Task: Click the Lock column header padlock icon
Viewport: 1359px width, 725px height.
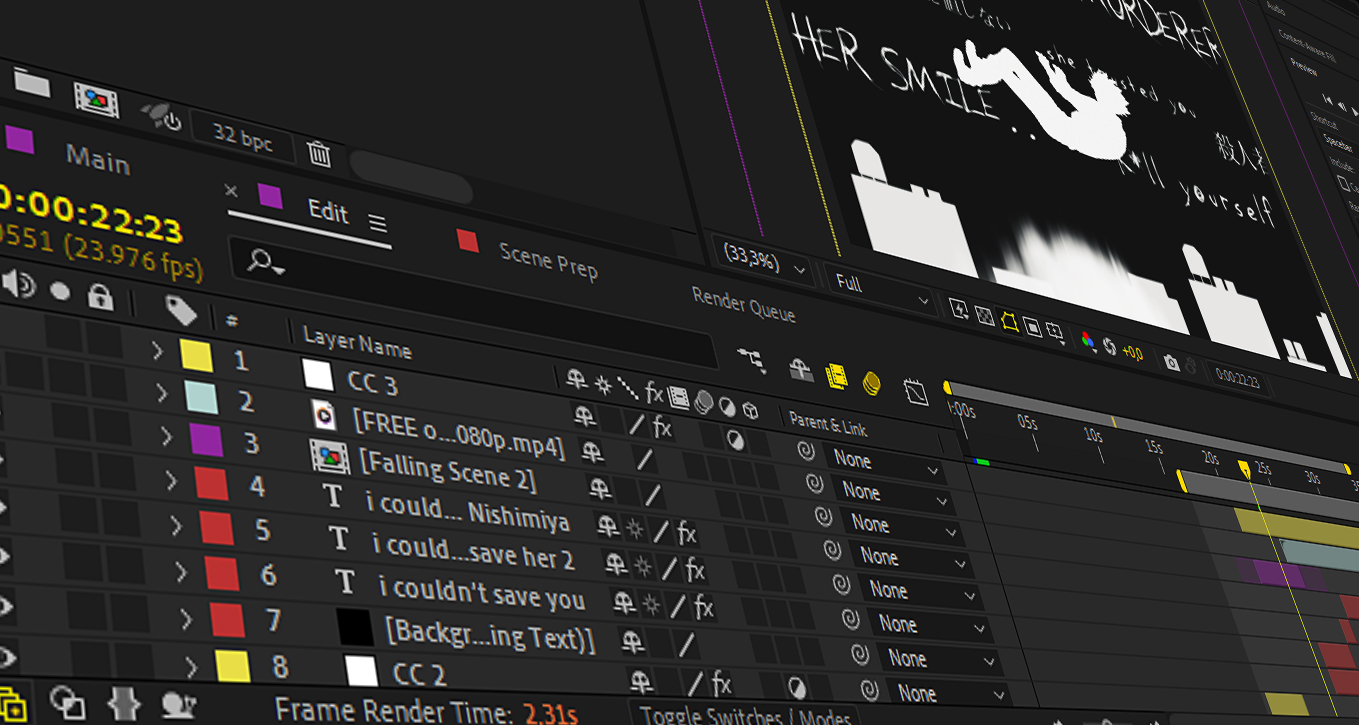Action: [x=99, y=296]
